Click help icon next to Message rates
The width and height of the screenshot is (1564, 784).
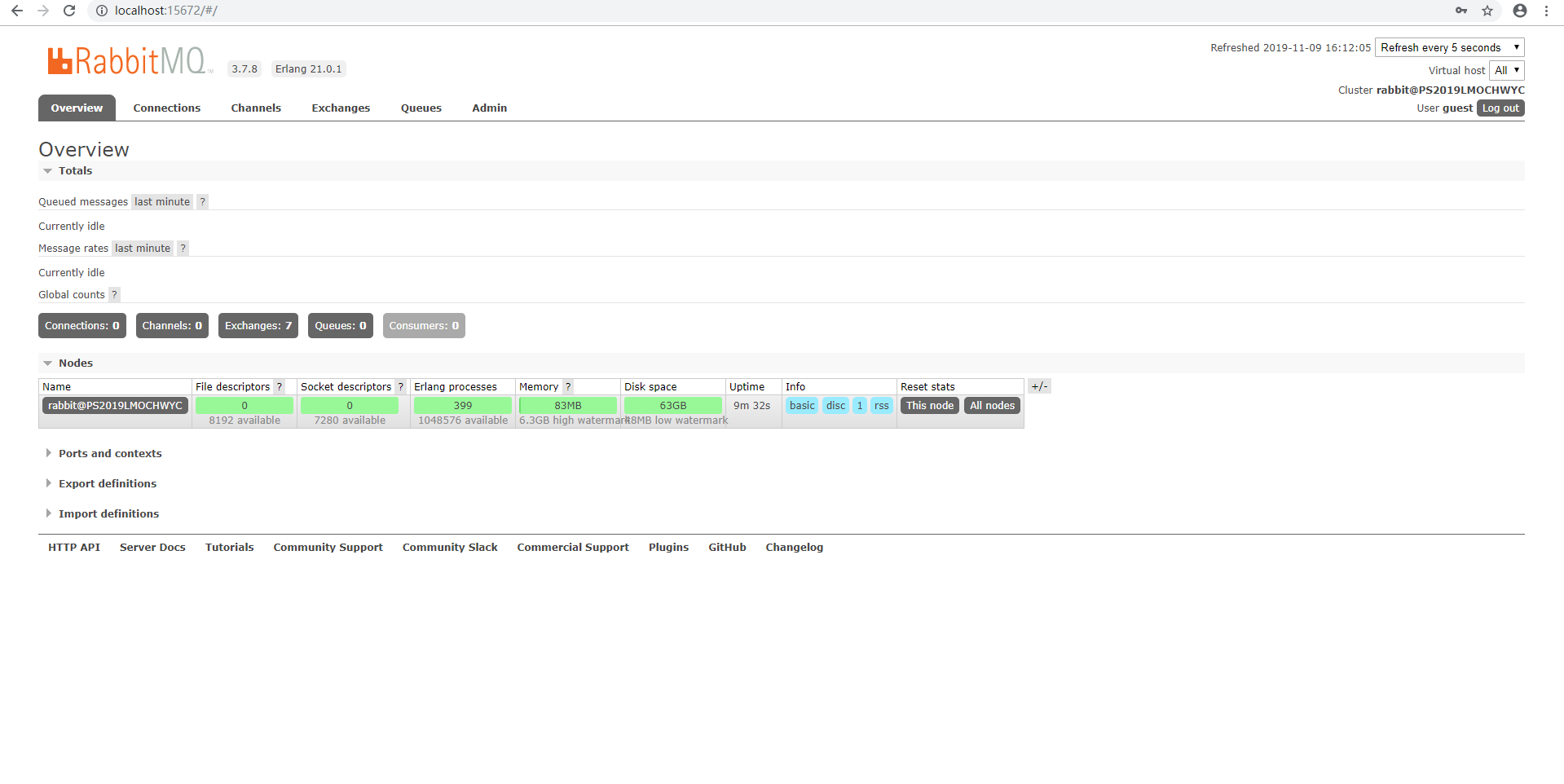tap(183, 249)
